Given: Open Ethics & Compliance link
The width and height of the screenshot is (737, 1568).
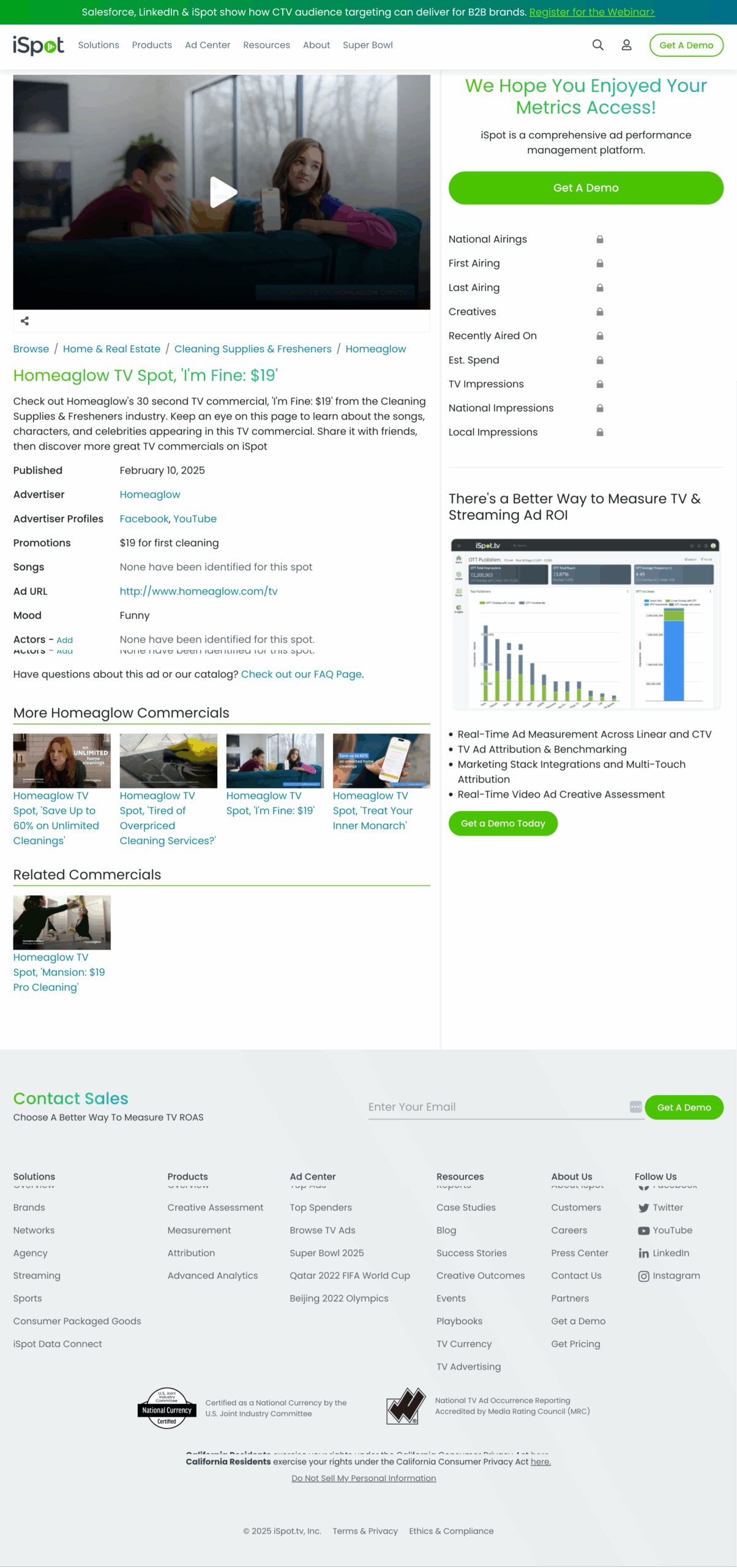Looking at the screenshot, I should (x=451, y=1531).
